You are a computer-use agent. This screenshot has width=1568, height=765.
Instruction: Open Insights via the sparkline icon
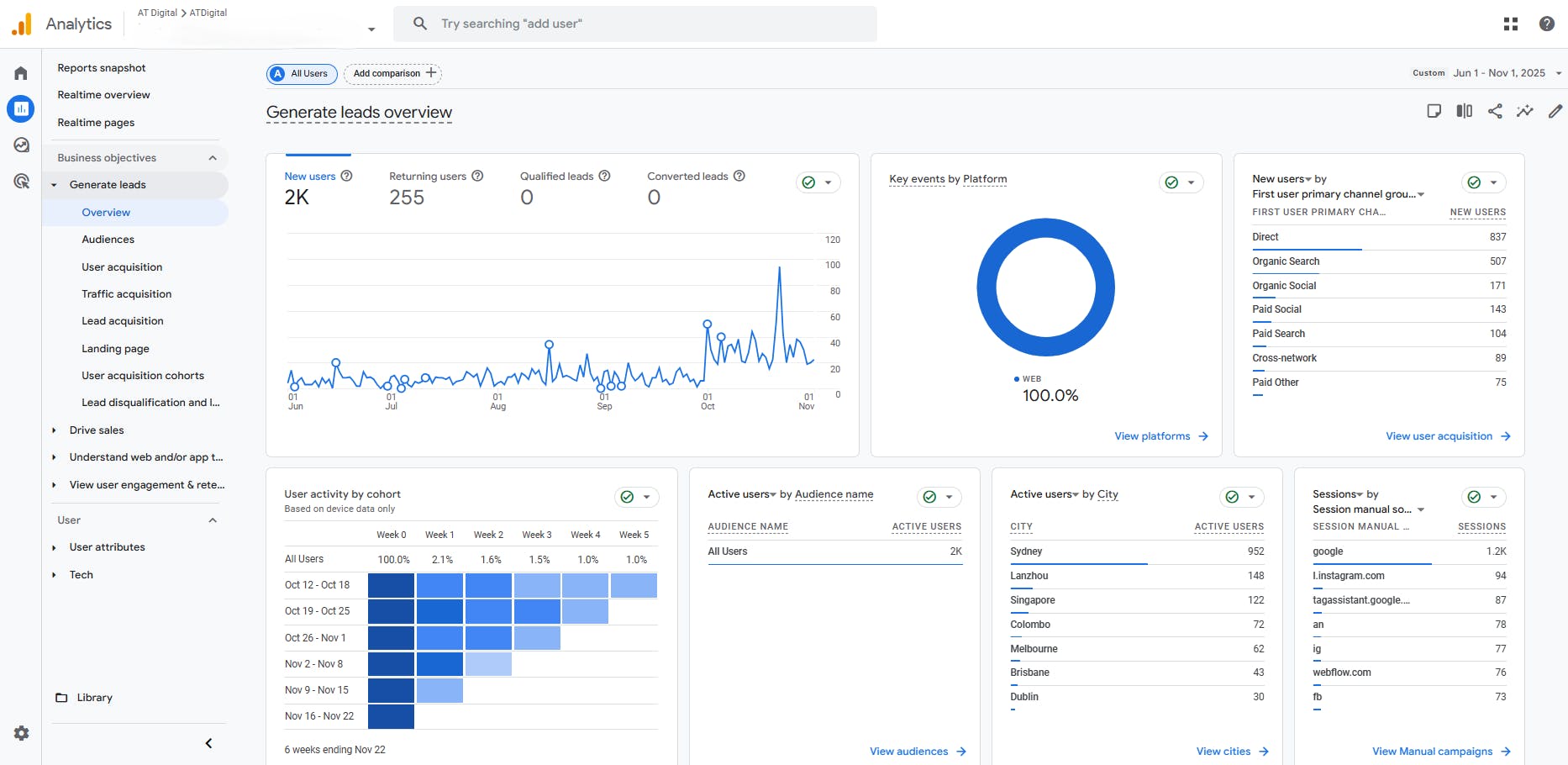1525,111
